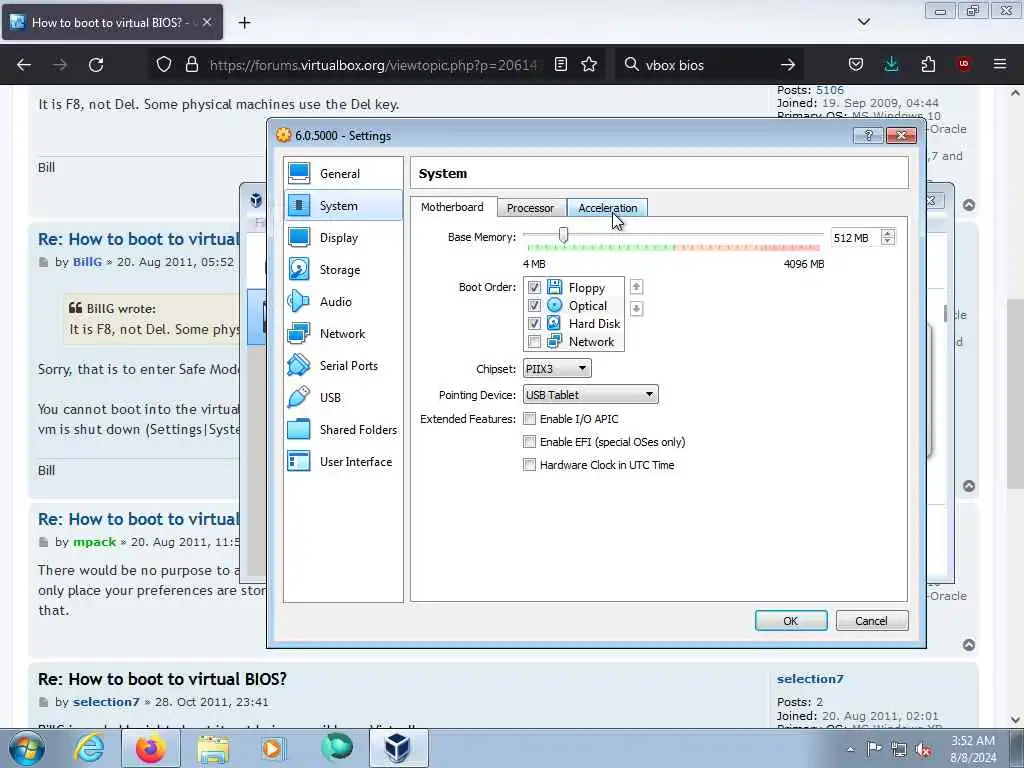This screenshot has height=768, width=1024.
Task: Bookmark this page with star icon
Action: tap(589, 65)
